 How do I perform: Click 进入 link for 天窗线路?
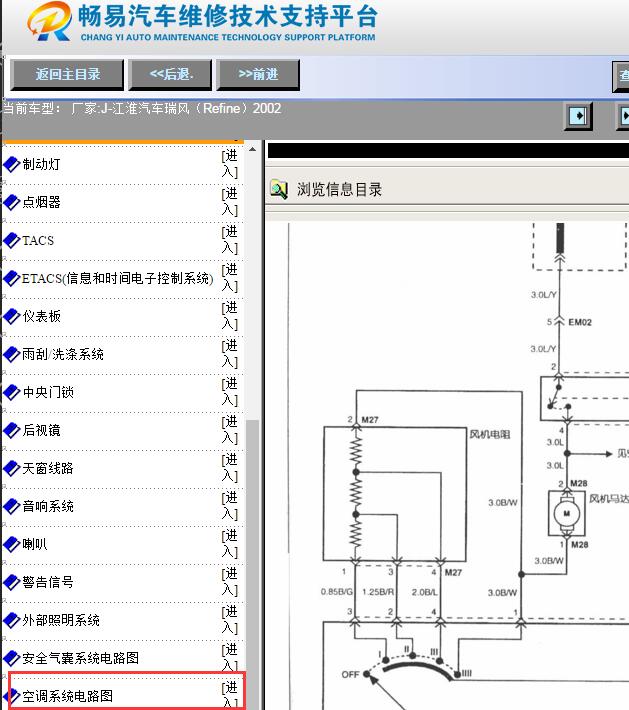(230, 468)
